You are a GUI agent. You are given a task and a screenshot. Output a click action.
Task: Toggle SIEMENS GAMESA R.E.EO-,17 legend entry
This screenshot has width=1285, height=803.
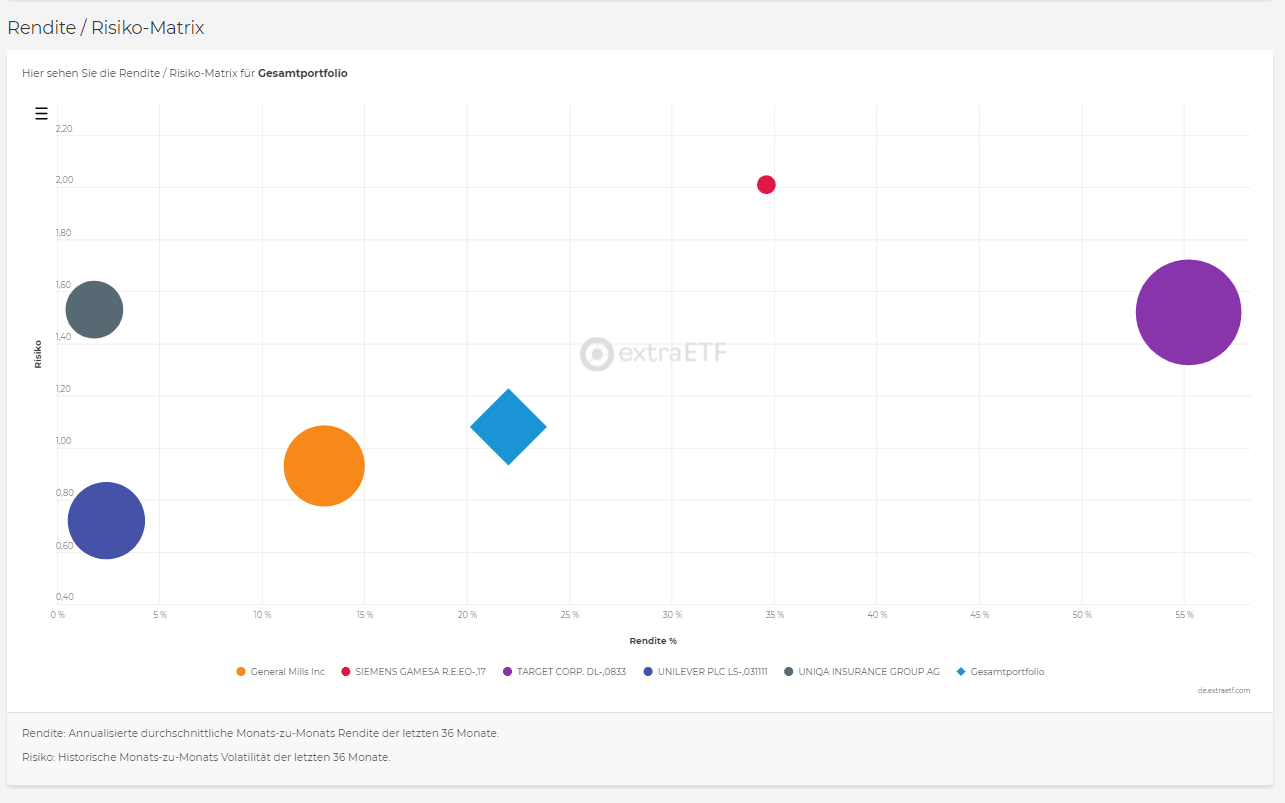click(x=413, y=672)
